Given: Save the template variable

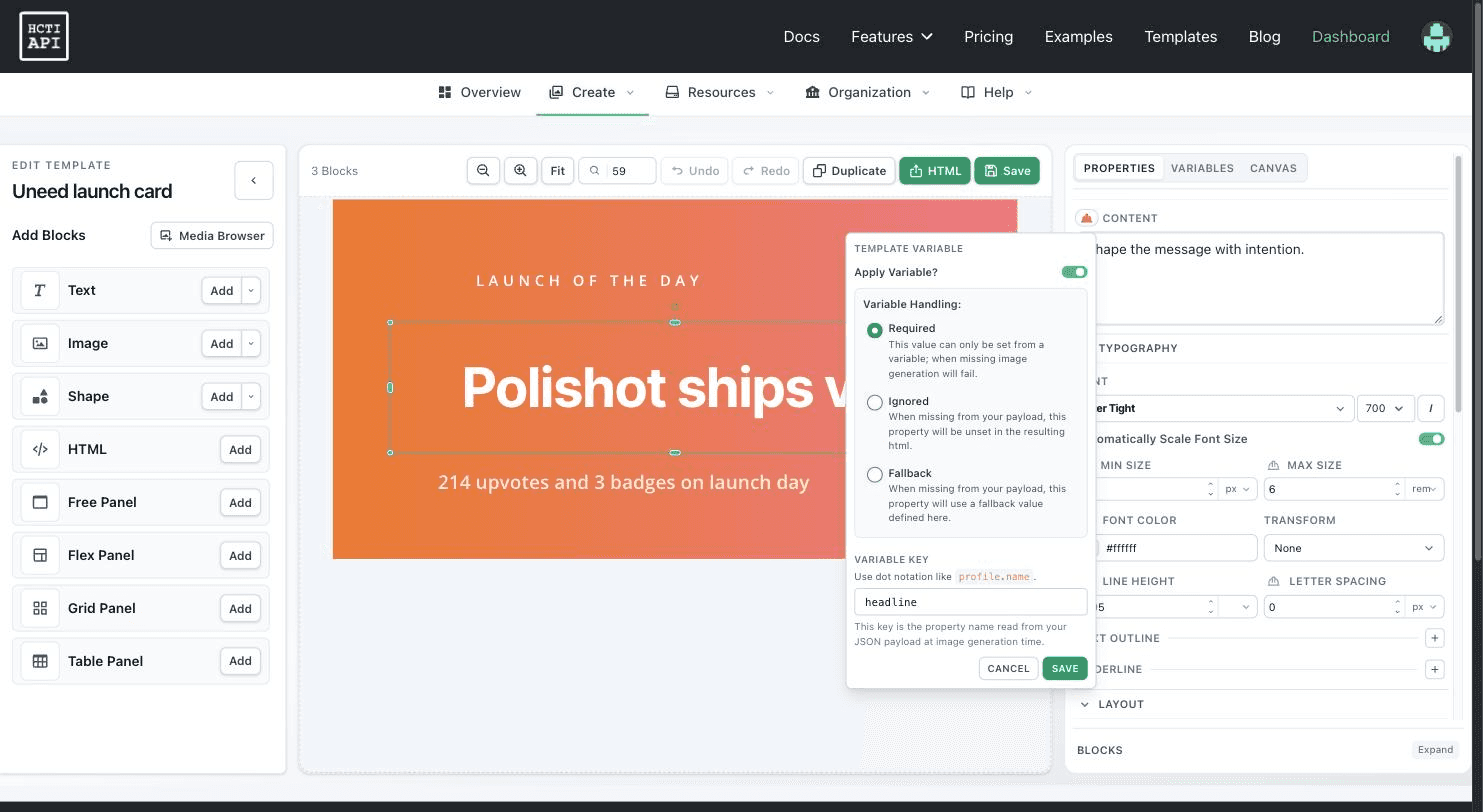Looking at the screenshot, I should (1065, 669).
